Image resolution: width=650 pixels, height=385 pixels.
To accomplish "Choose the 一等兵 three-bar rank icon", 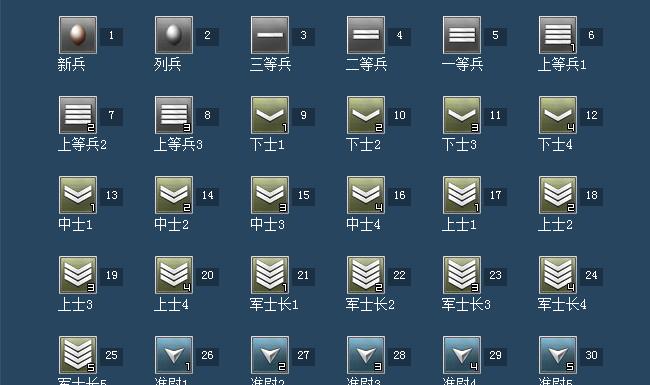I will coord(462,35).
